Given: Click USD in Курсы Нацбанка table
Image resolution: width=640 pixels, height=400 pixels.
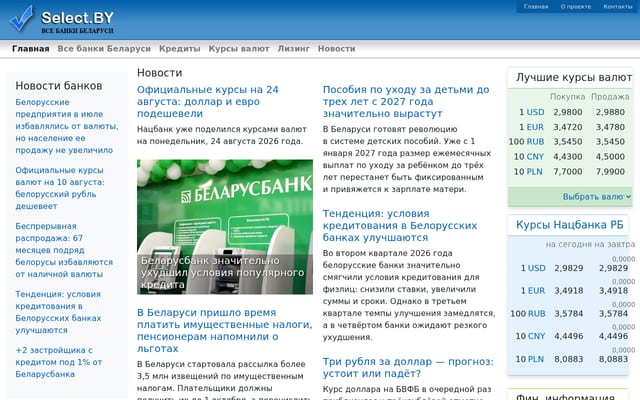Looking at the screenshot, I should pyautogui.click(x=536, y=268).
